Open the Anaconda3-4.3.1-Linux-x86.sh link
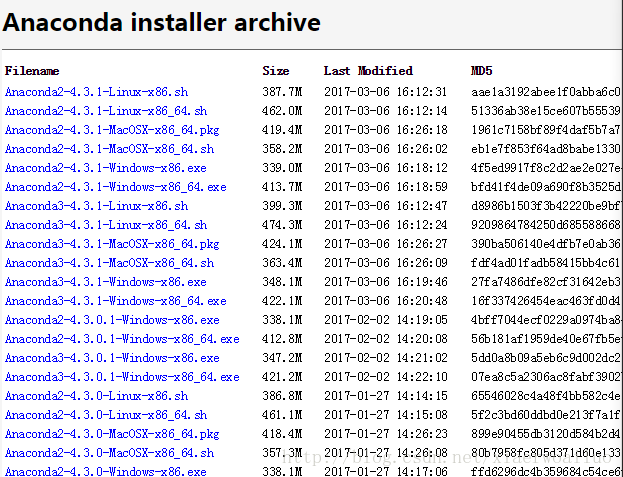The height and width of the screenshot is (477, 623). (97, 206)
